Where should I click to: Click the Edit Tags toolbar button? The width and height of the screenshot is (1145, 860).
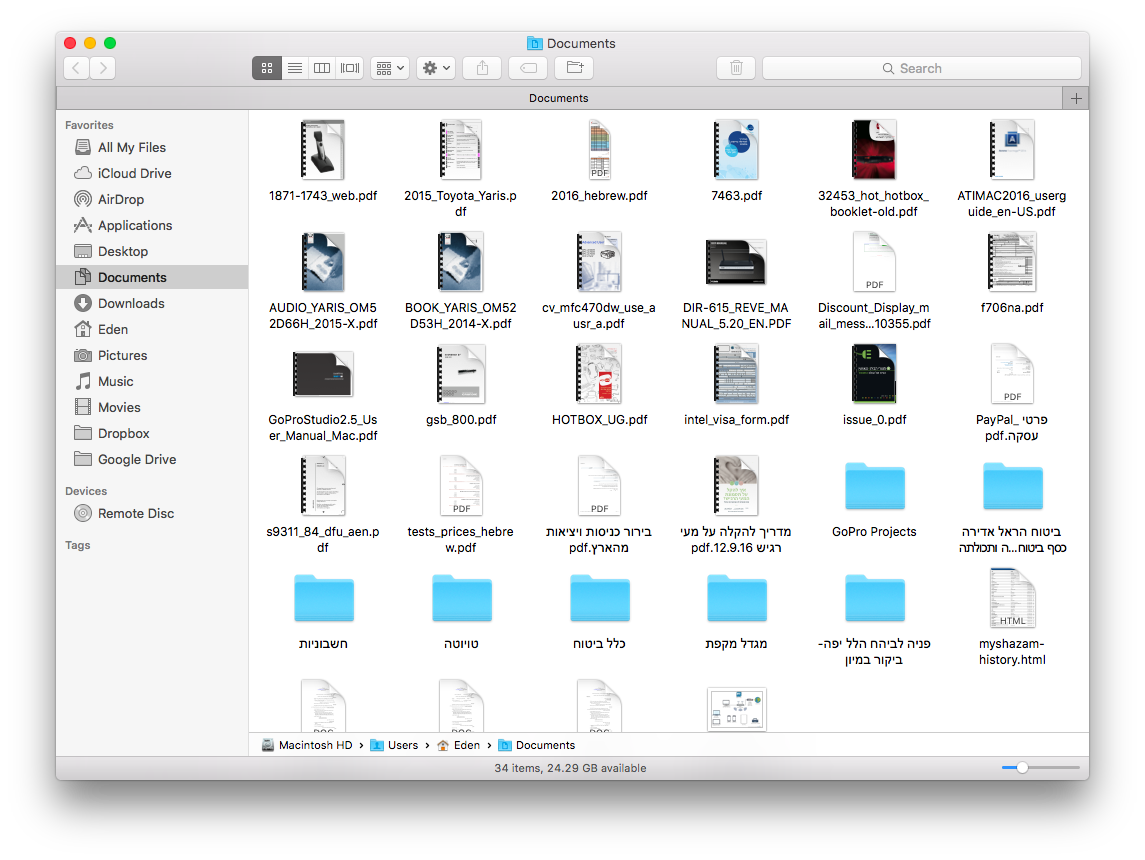point(528,68)
